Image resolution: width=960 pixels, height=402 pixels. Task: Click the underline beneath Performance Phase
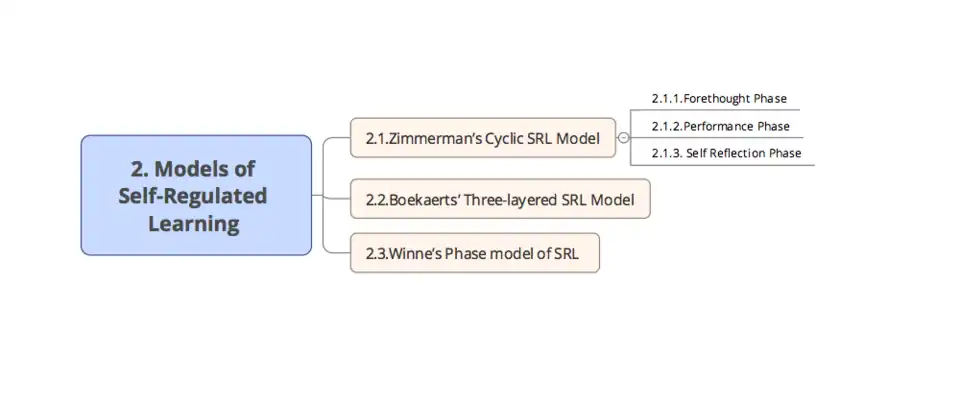click(720, 137)
